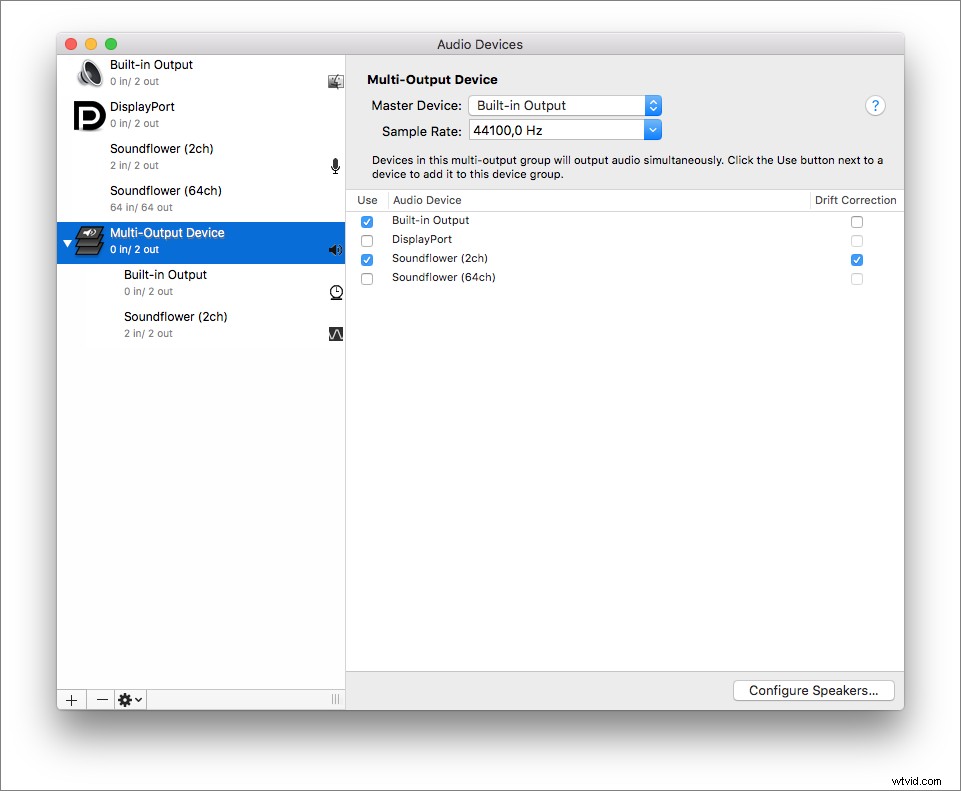The height and width of the screenshot is (791, 961).
Task: Click the microphone icon beside Soundflower (2ch)
Action: (335, 166)
